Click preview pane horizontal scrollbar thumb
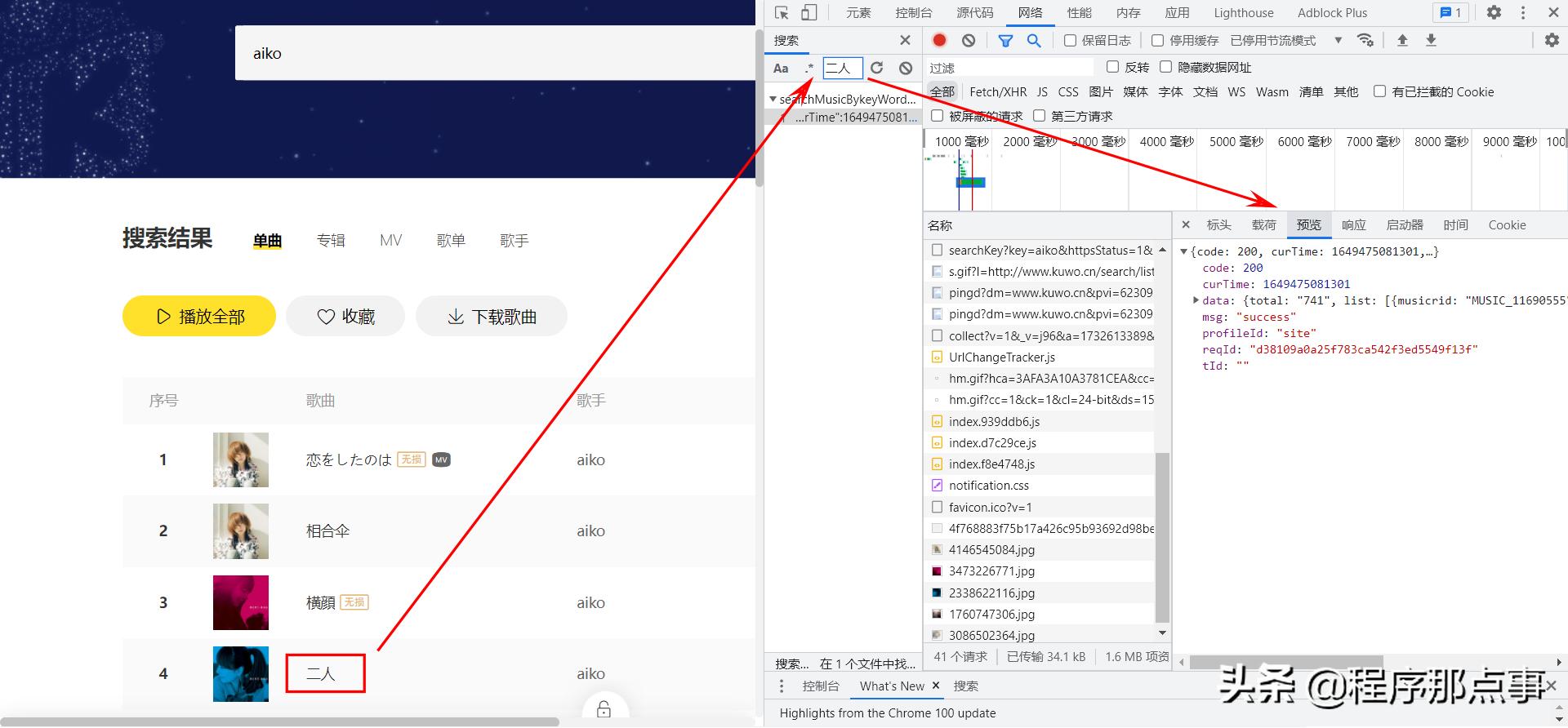Viewport: 1568px width, 728px height. (x=1286, y=662)
